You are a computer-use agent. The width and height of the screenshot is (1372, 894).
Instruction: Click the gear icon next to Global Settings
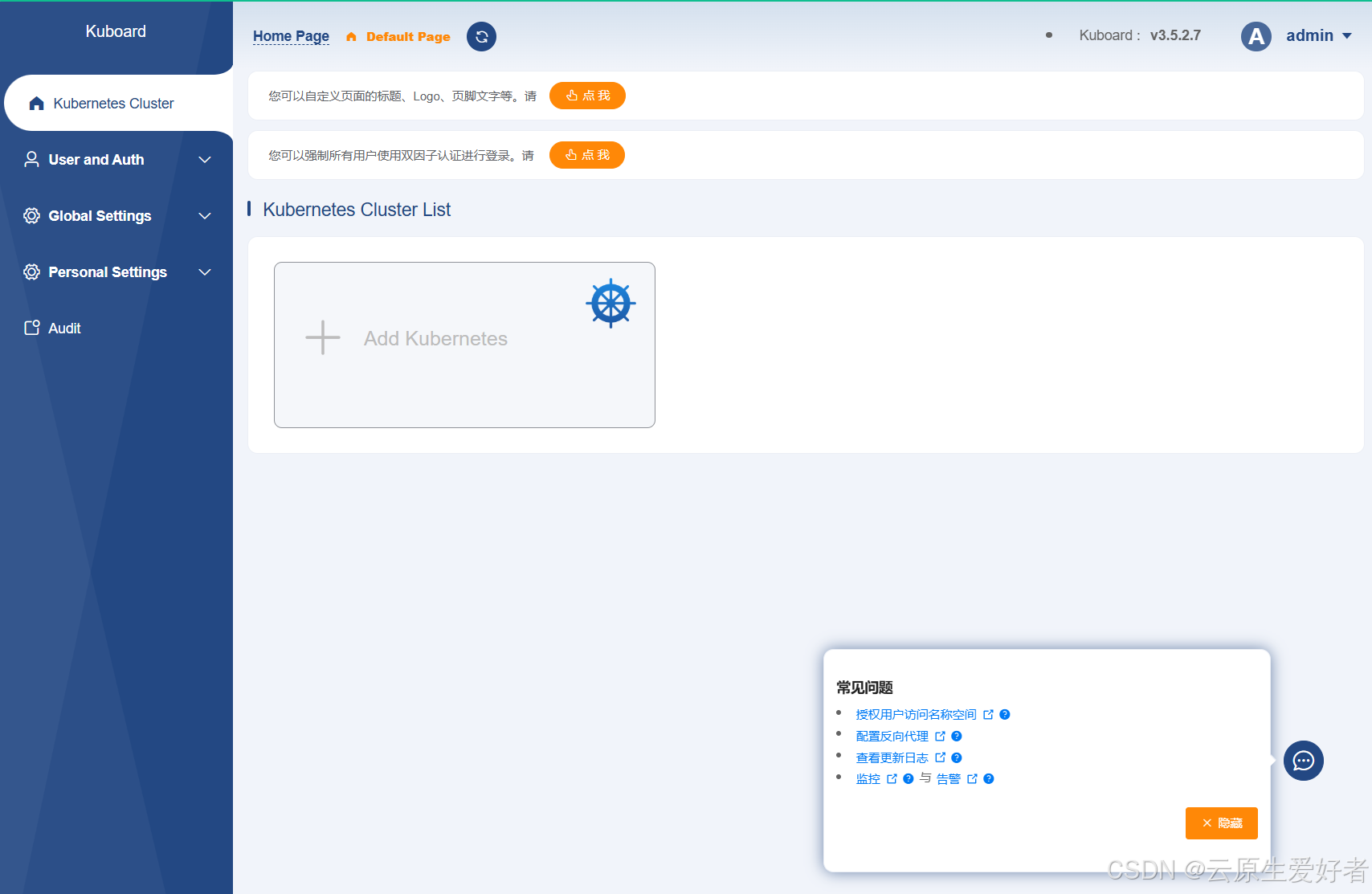pos(31,216)
